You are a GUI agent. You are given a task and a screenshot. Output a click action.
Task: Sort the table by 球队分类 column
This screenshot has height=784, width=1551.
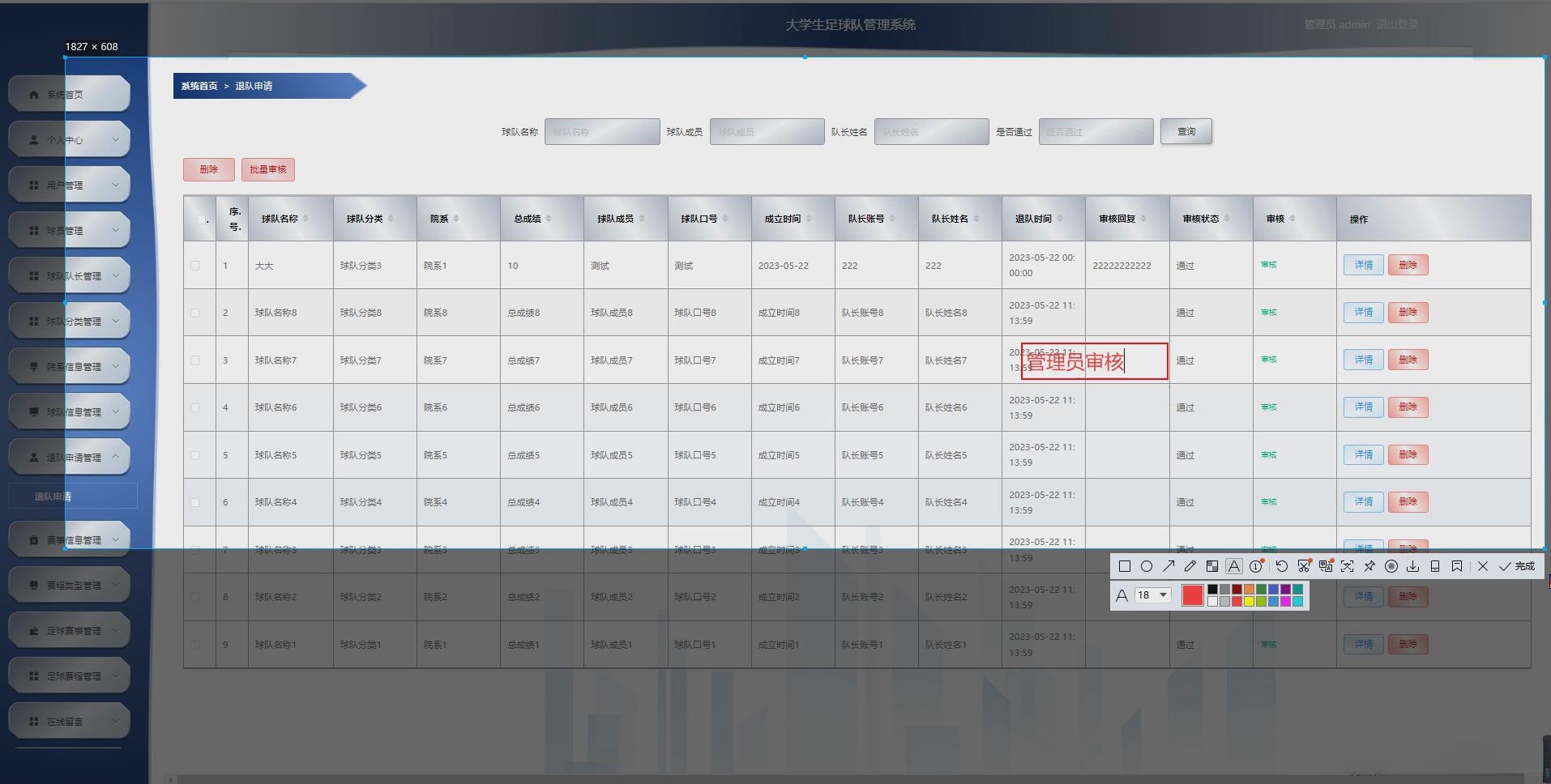pyautogui.click(x=391, y=219)
